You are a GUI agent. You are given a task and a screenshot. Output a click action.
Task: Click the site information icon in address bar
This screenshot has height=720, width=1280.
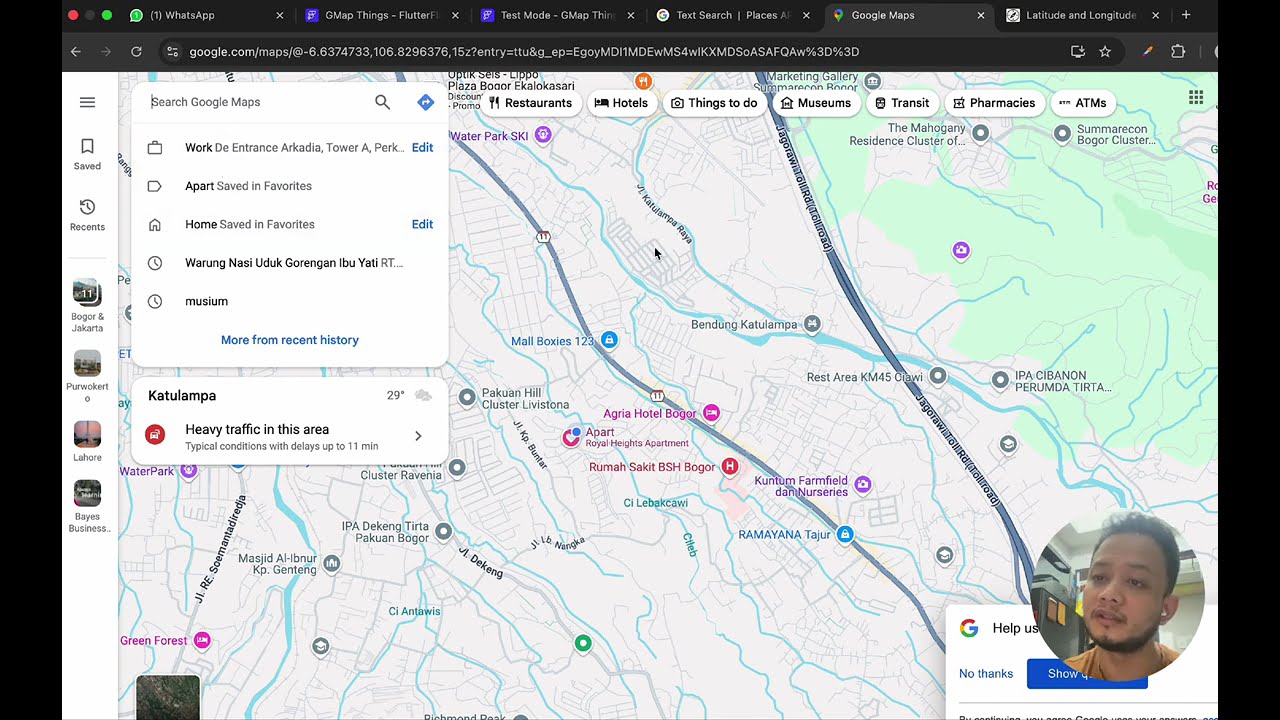172,51
